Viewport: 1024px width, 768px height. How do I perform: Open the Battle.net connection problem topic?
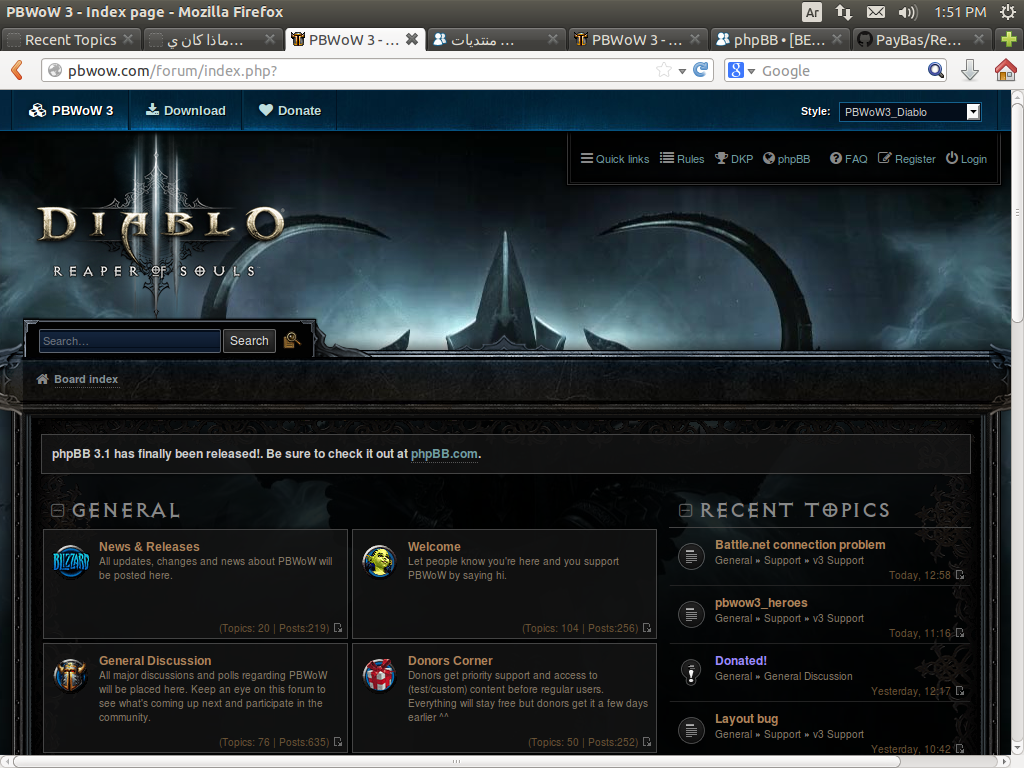(x=800, y=545)
